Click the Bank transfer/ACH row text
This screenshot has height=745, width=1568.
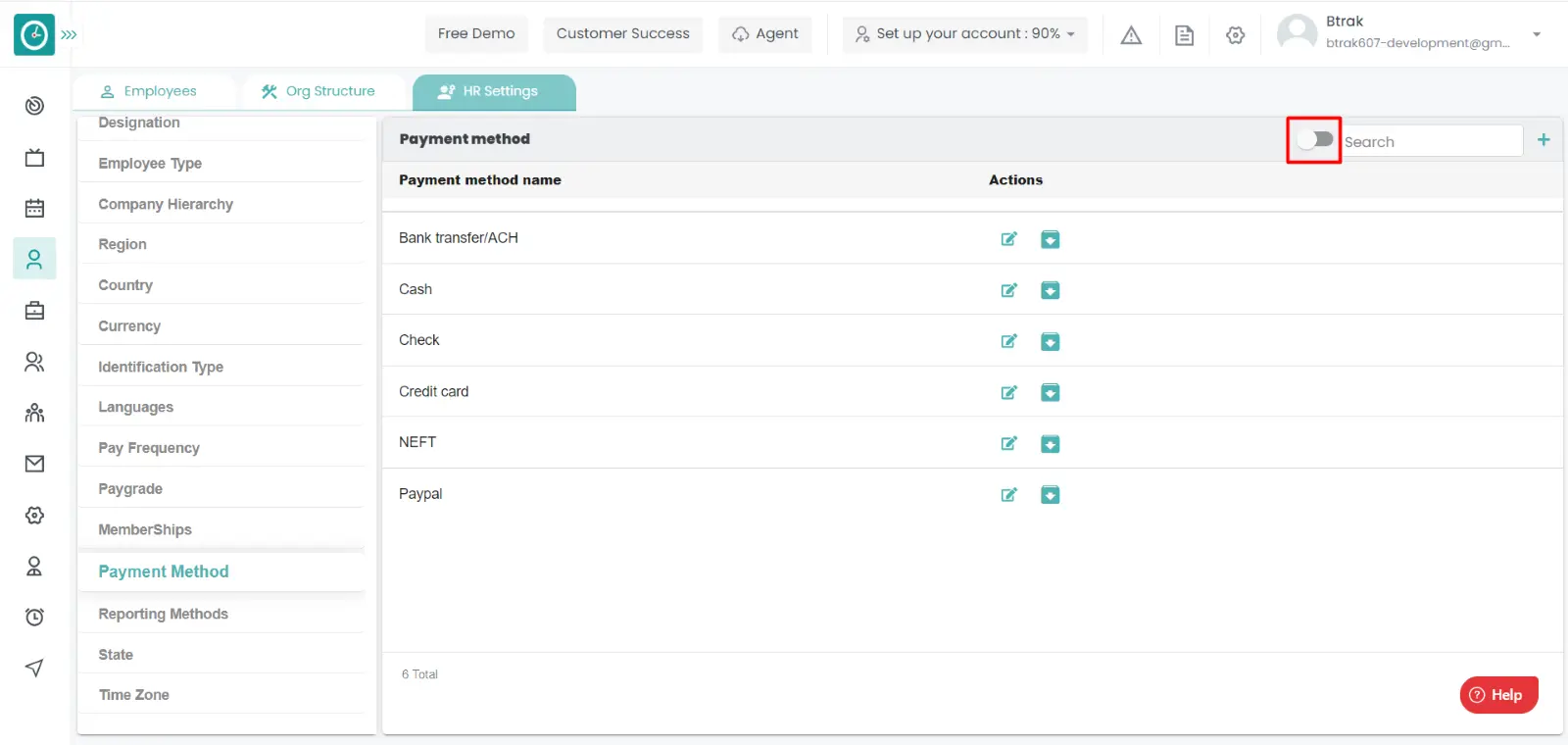coord(459,238)
